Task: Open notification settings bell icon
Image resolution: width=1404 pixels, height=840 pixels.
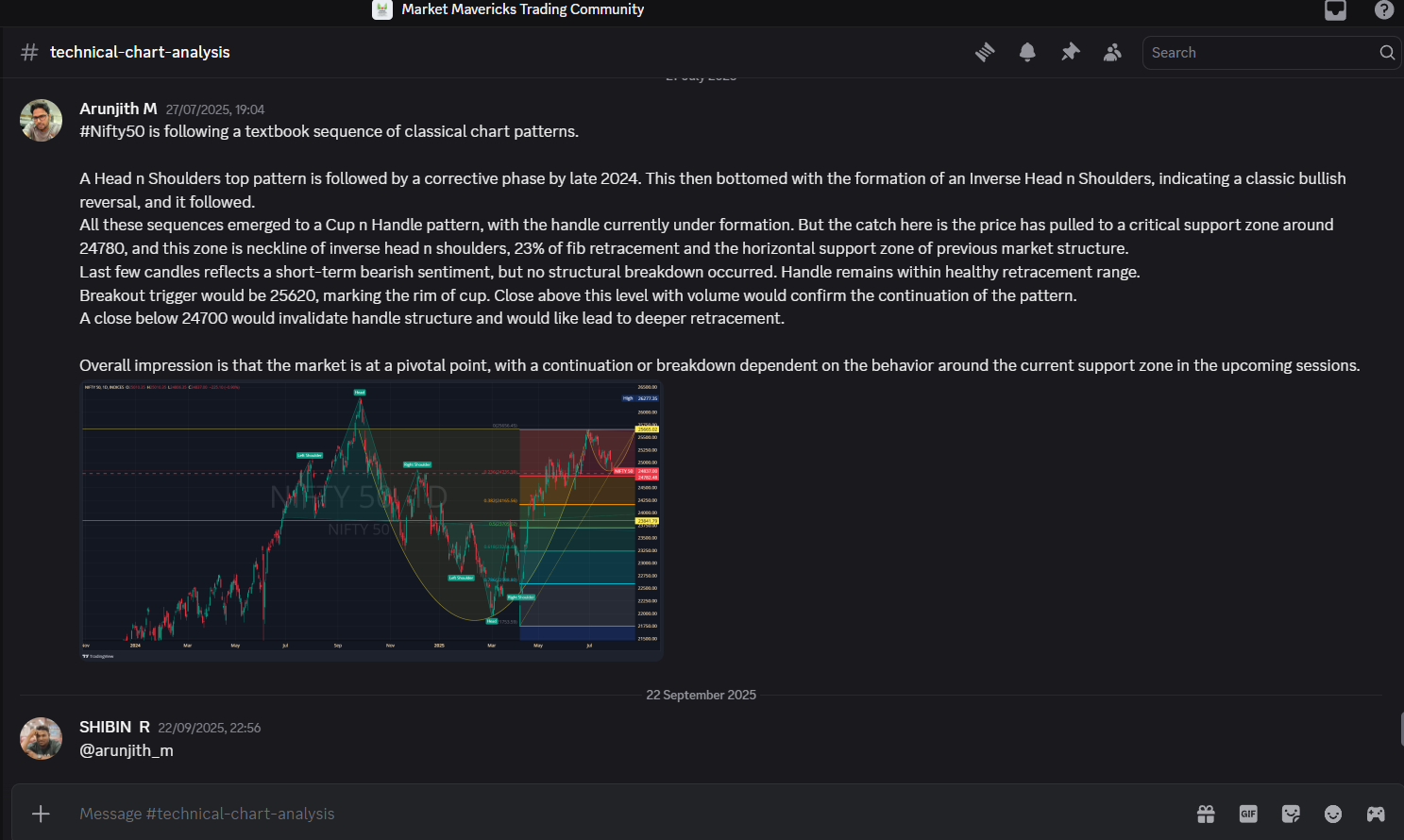Action: (1027, 53)
